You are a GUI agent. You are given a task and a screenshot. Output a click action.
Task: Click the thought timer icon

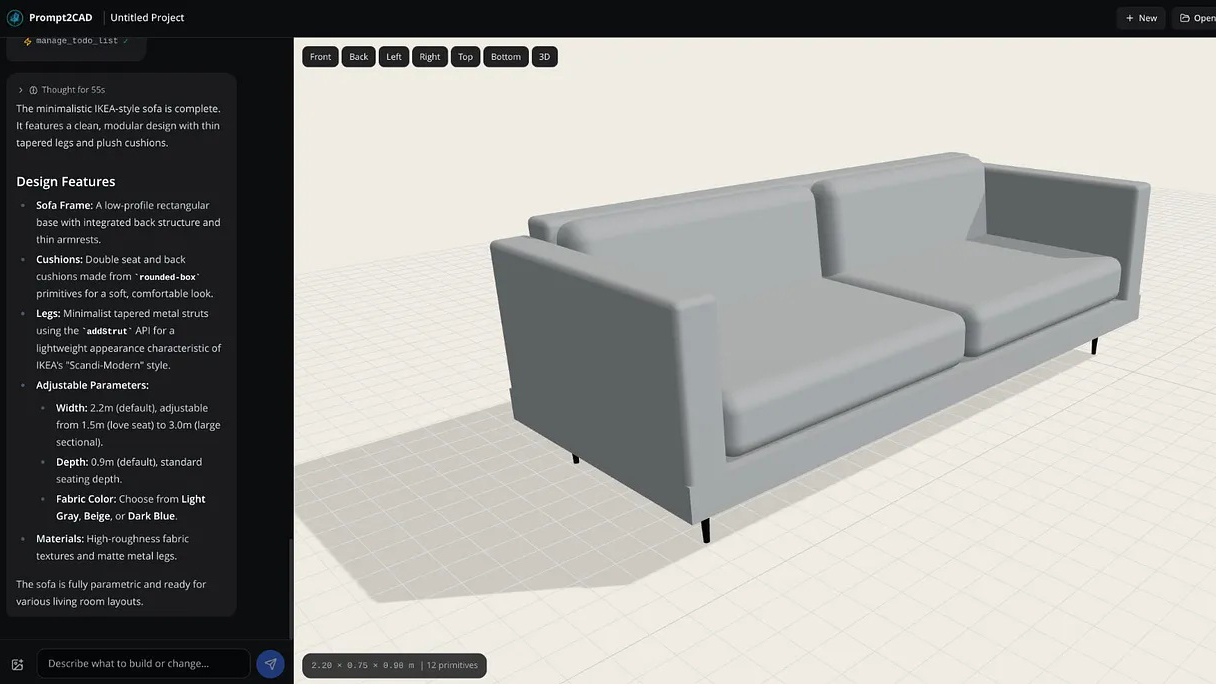33,90
